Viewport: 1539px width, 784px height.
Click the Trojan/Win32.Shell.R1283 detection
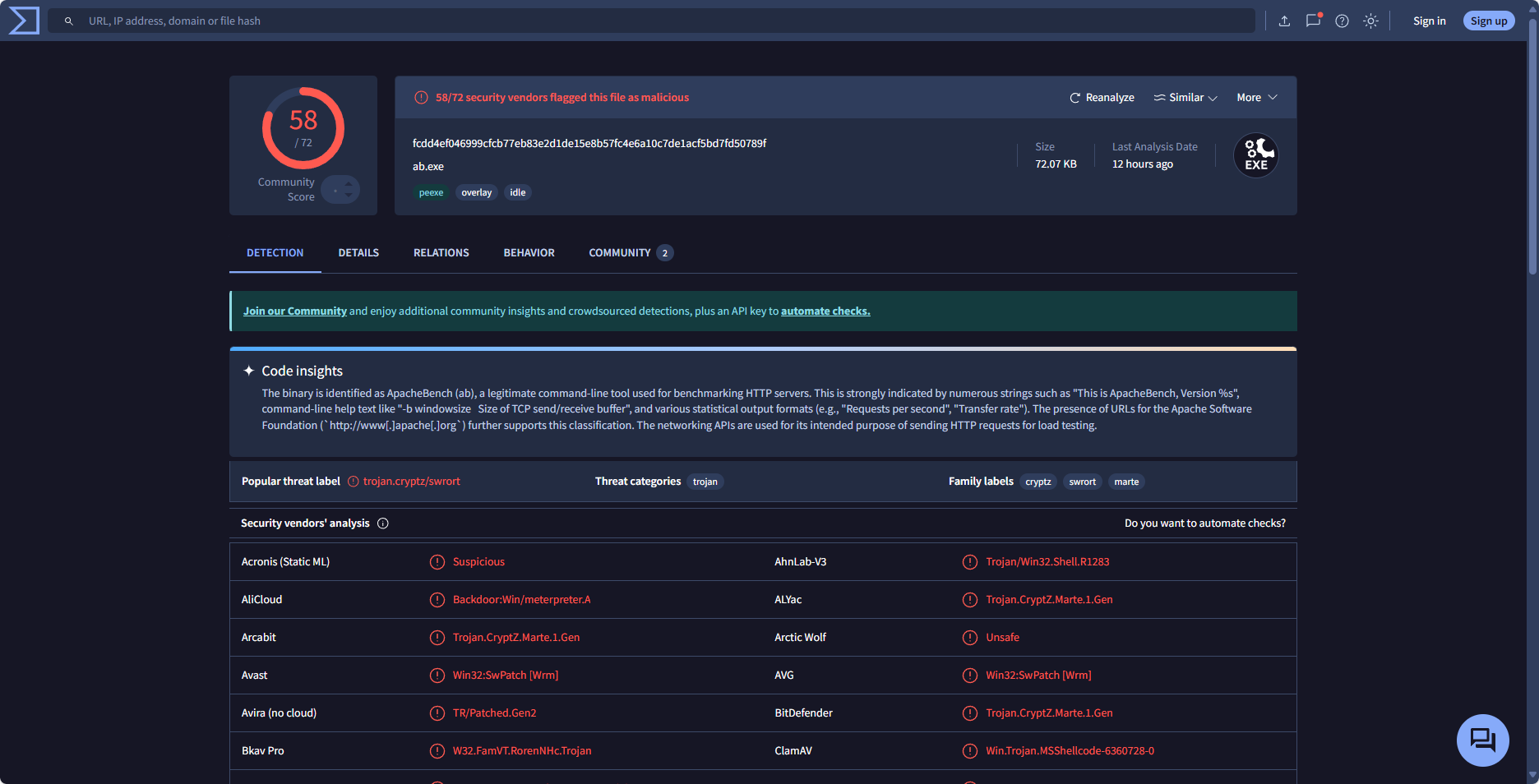[1047, 562]
